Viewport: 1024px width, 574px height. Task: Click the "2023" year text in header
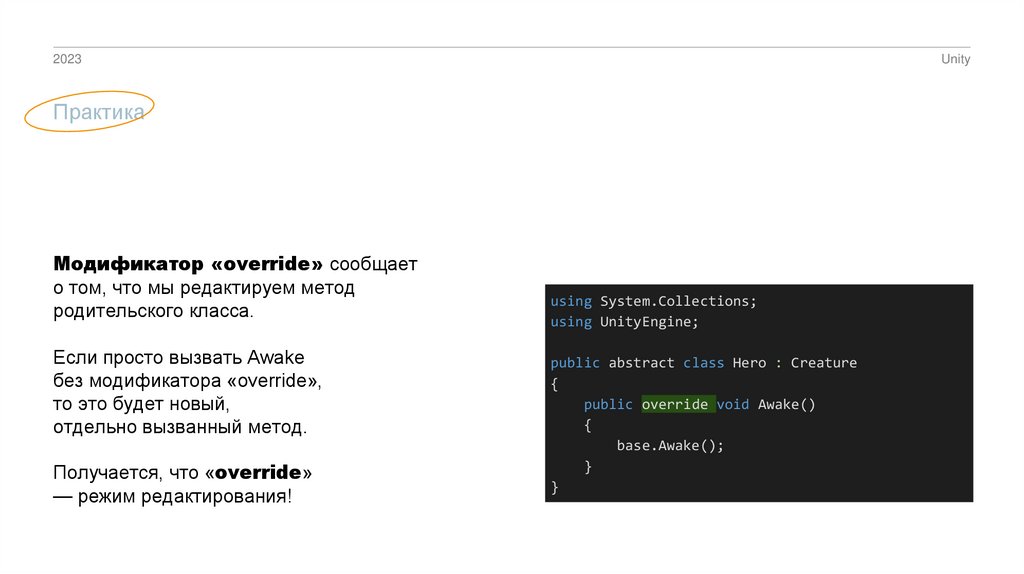(x=67, y=60)
